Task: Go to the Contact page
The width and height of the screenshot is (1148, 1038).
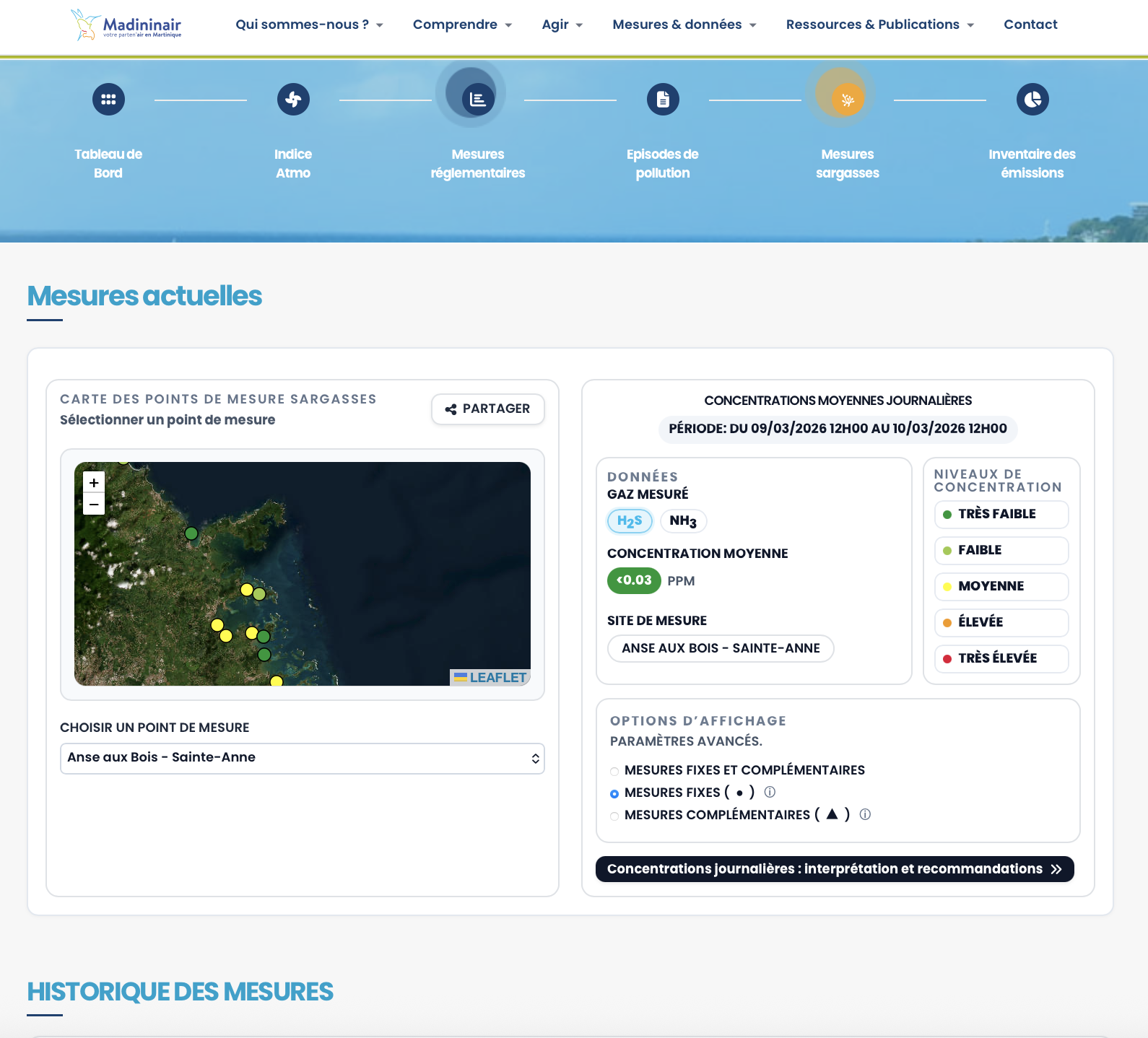Action: tap(1030, 25)
